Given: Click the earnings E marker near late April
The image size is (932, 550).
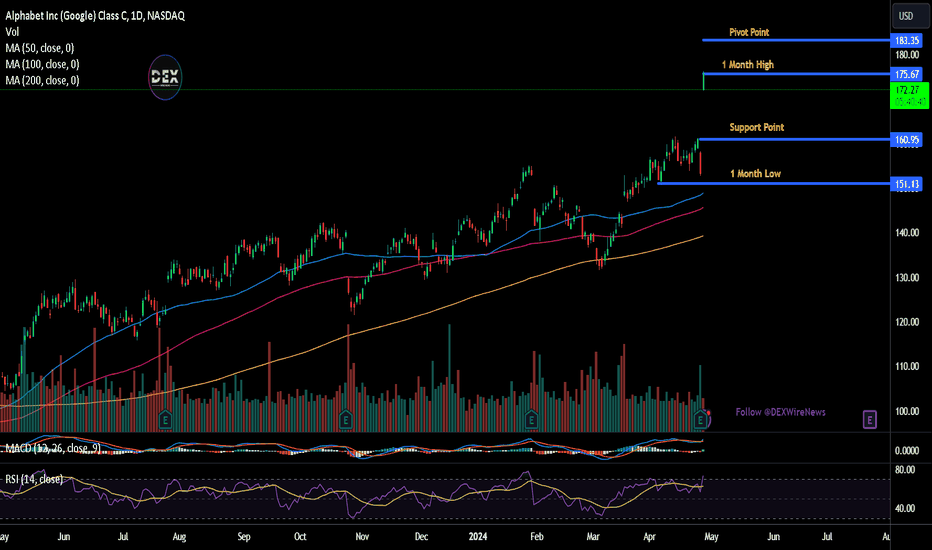Looking at the screenshot, I should 700,420.
